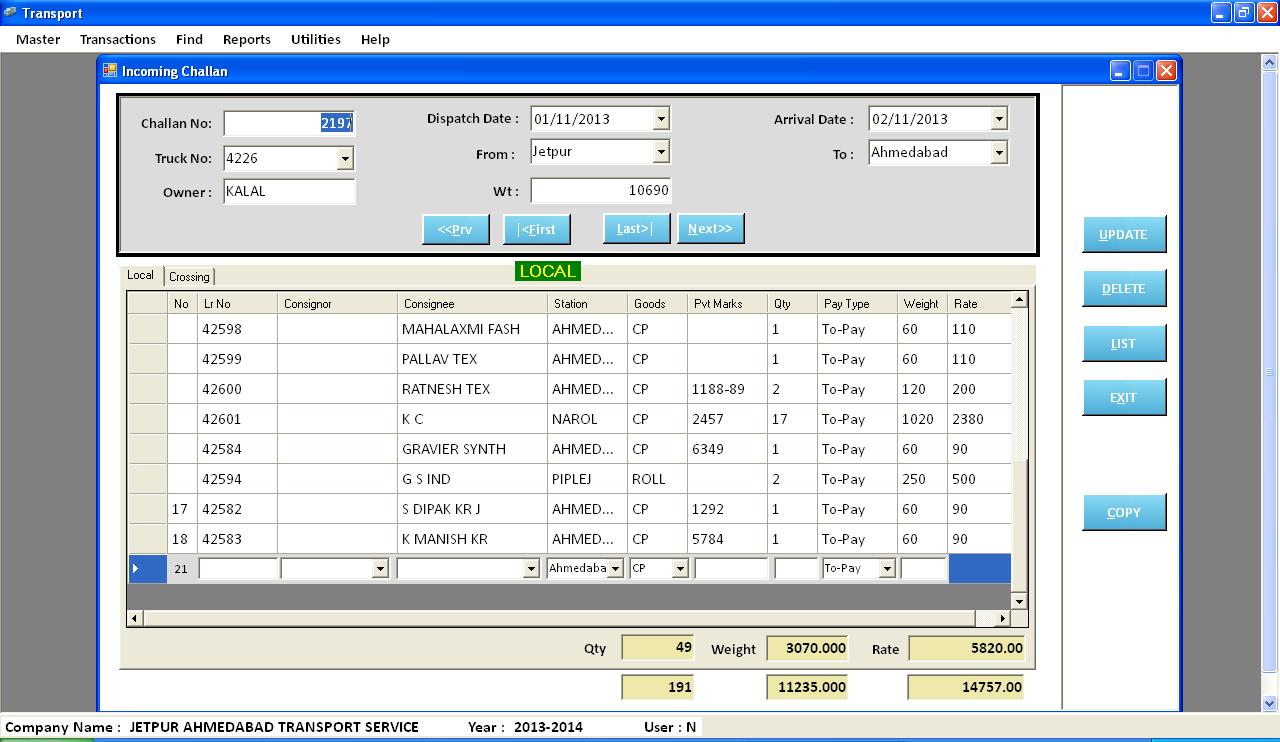Select Pvt Marks cell 1188-89
This screenshot has width=1280, height=742.
(727, 389)
